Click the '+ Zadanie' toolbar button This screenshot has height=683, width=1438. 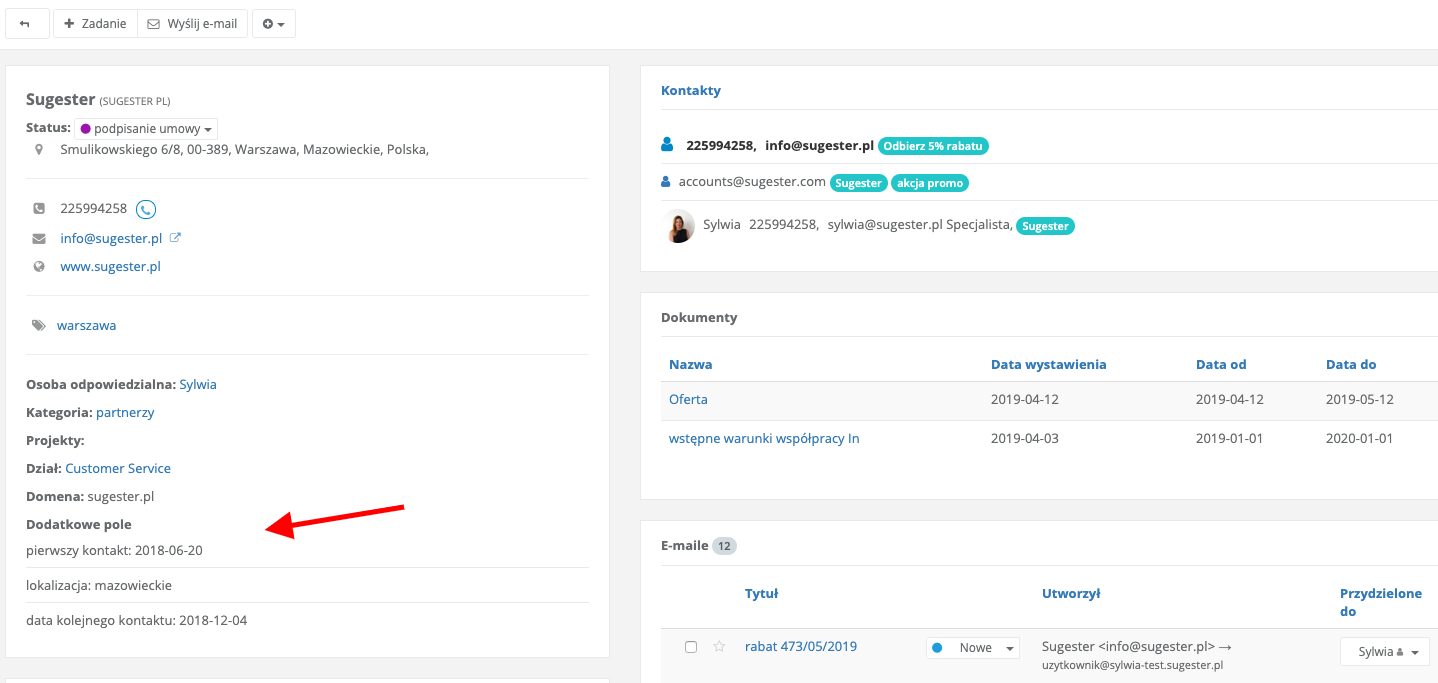point(95,24)
